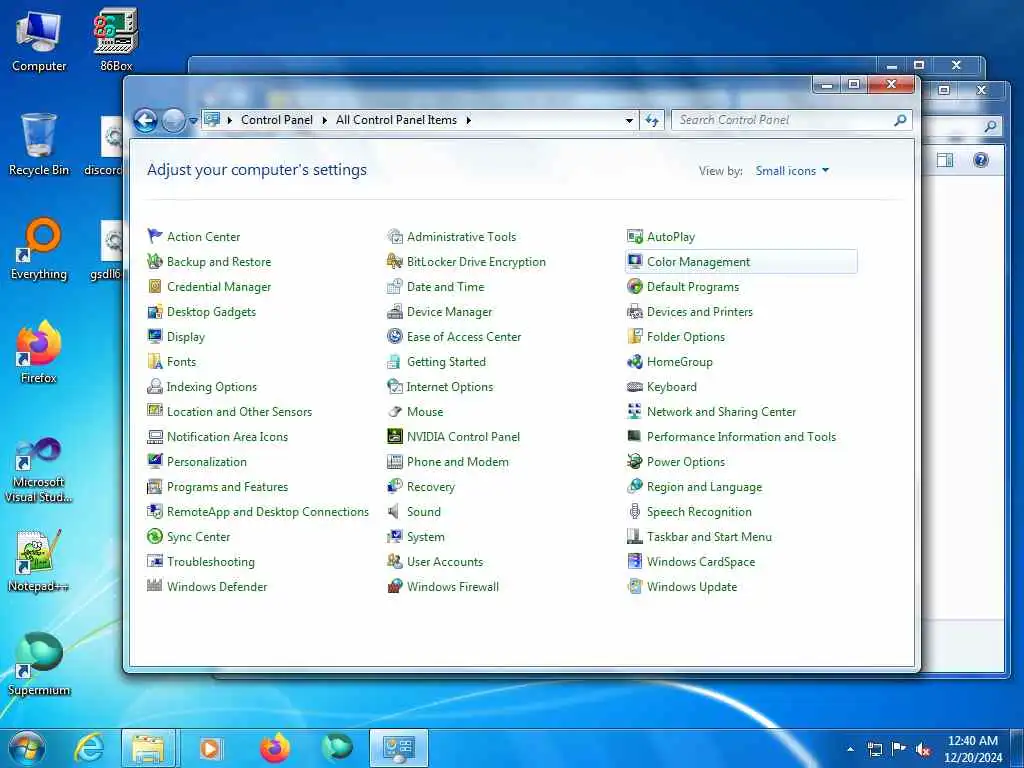The width and height of the screenshot is (1024, 768).
Task: Open the AutoPlay icon
Action: [x=634, y=236]
